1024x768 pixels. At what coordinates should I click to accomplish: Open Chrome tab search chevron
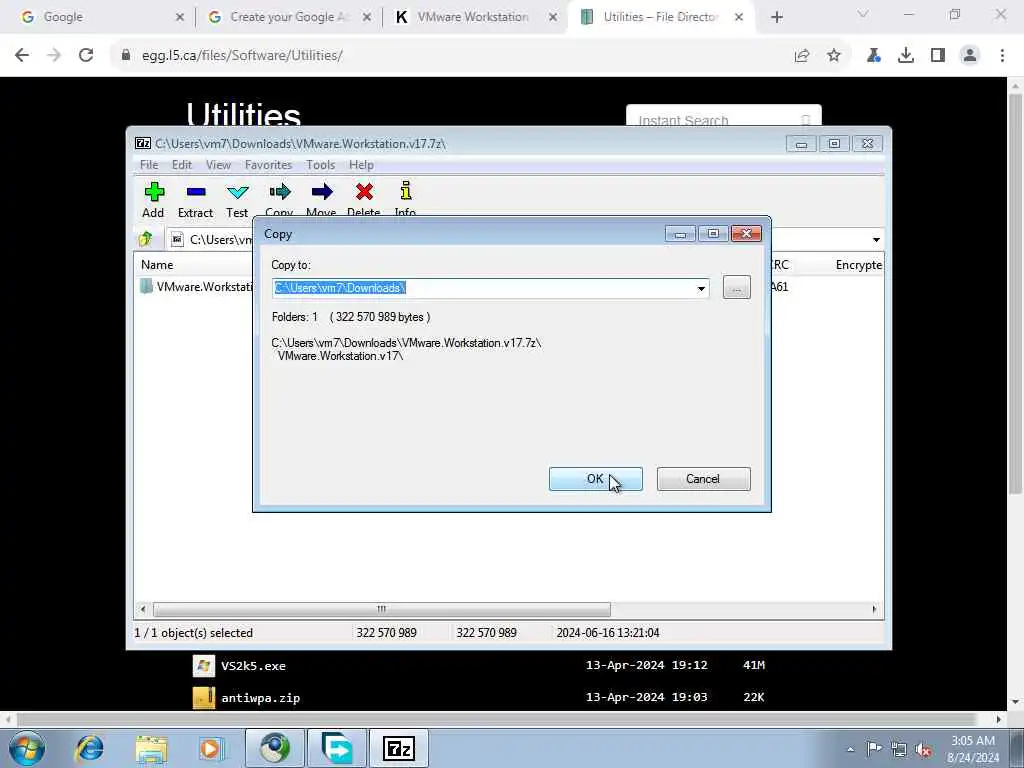point(863,14)
